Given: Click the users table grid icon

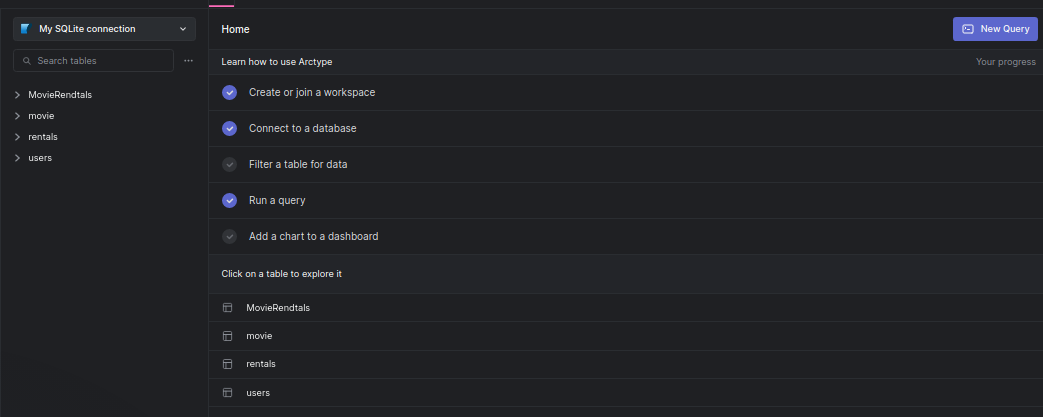Looking at the screenshot, I should (x=227, y=393).
